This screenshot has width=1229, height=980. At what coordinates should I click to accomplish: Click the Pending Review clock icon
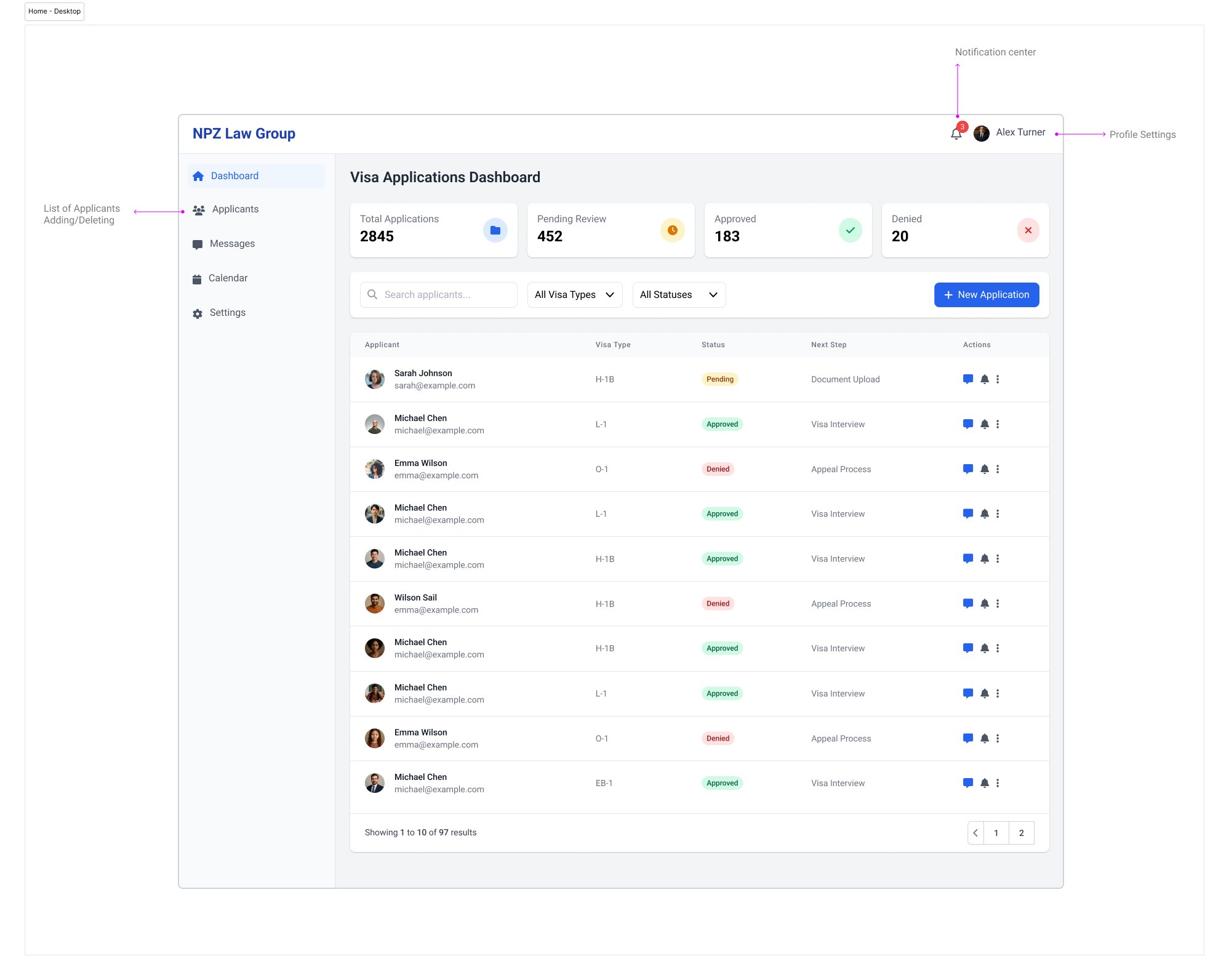pos(672,230)
